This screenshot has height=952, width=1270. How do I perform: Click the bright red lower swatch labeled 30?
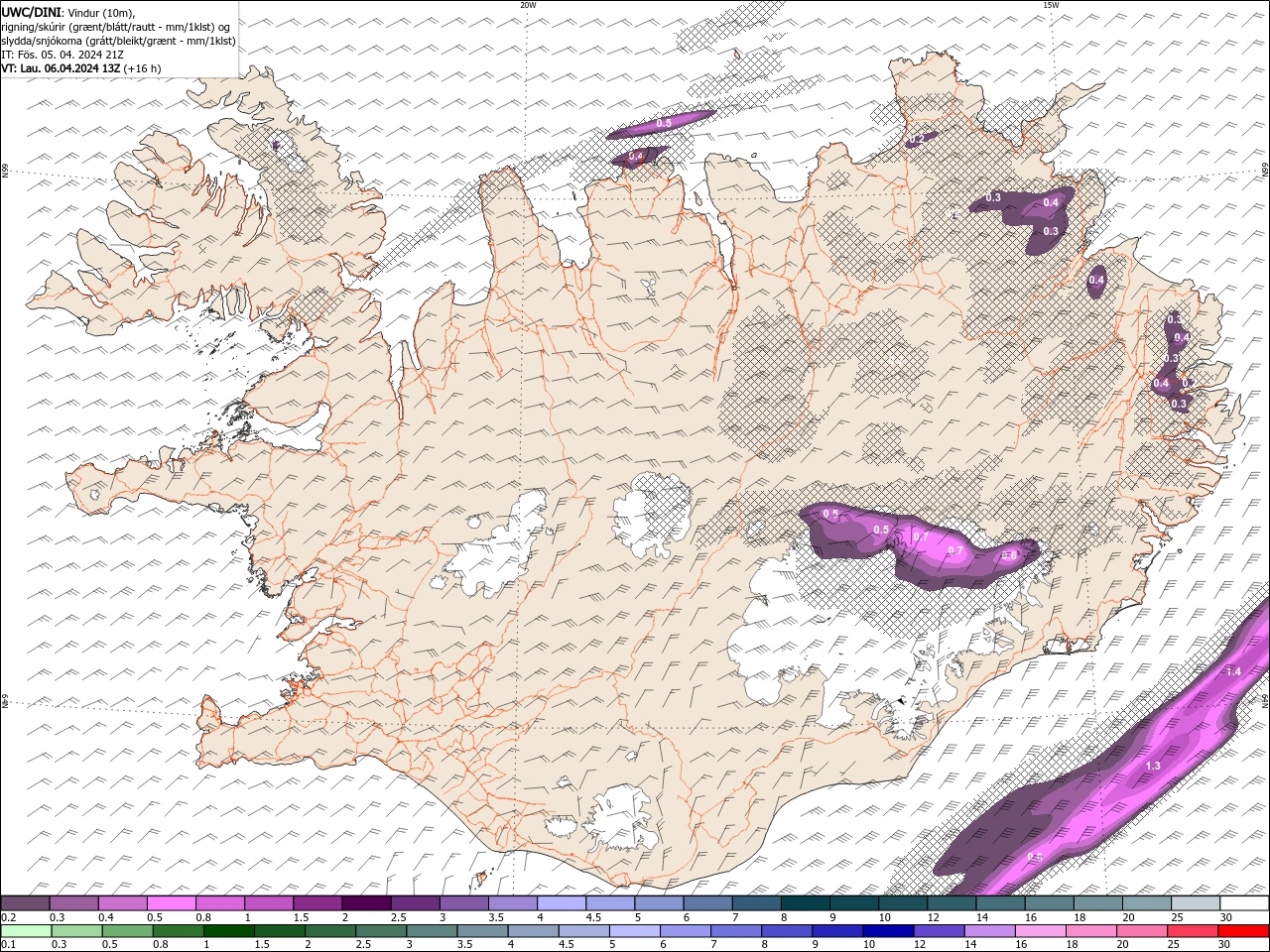(1244, 931)
